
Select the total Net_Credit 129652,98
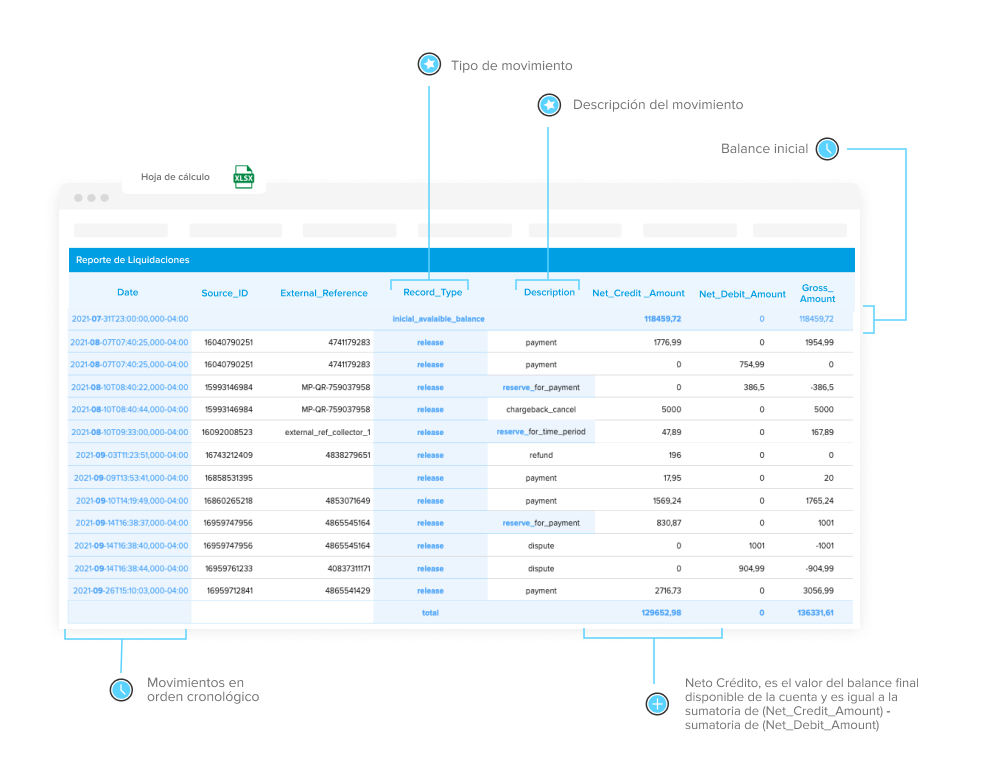tap(661, 613)
